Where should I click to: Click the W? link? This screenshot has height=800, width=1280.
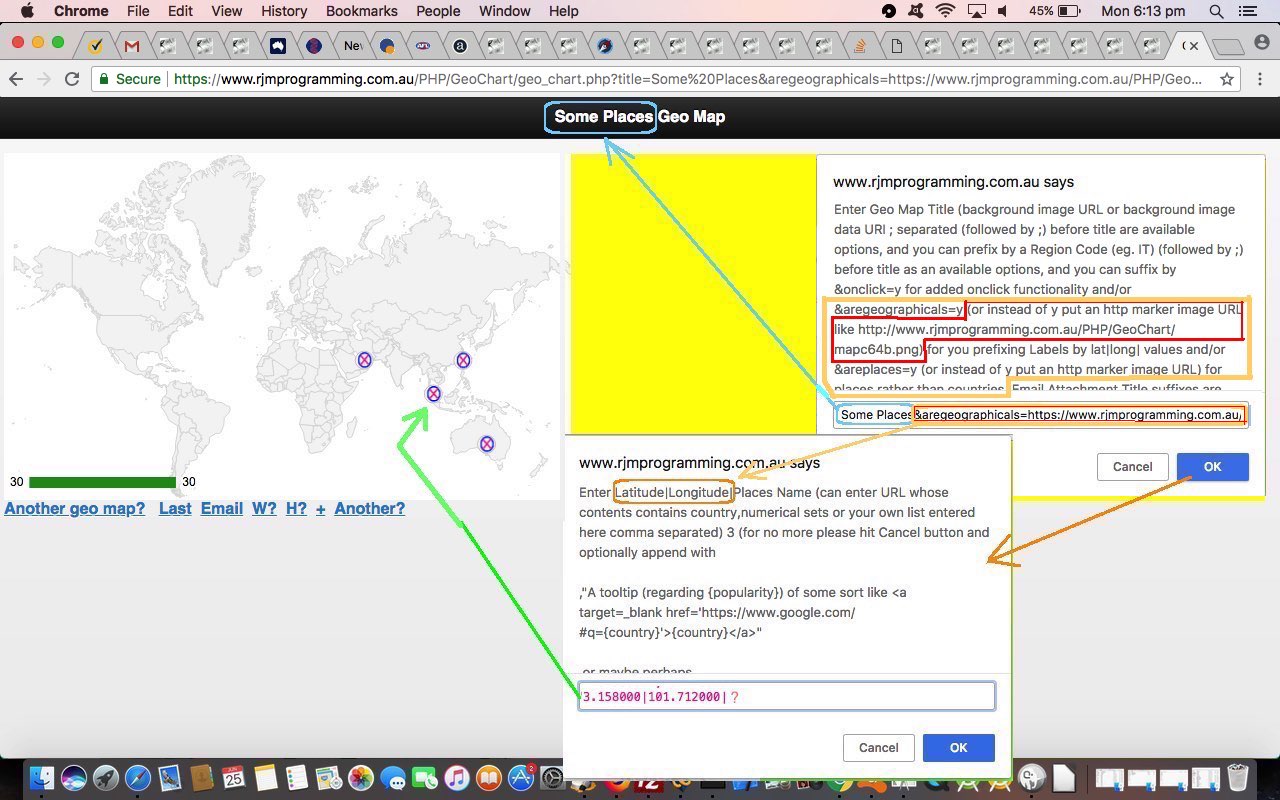click(x=264, y=508)
